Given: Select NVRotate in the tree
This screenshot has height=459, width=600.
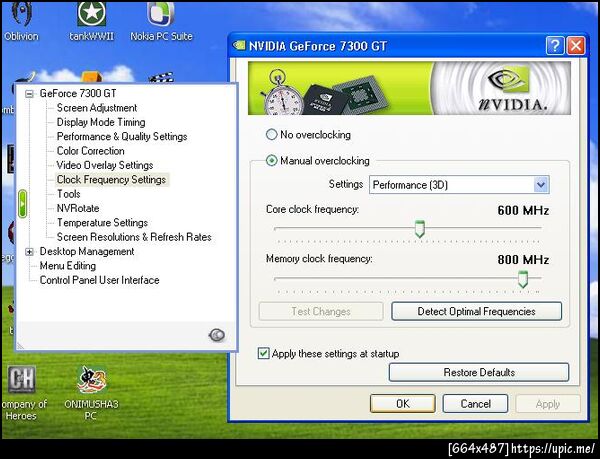Looking at the screenshot, I should point(78,208).
